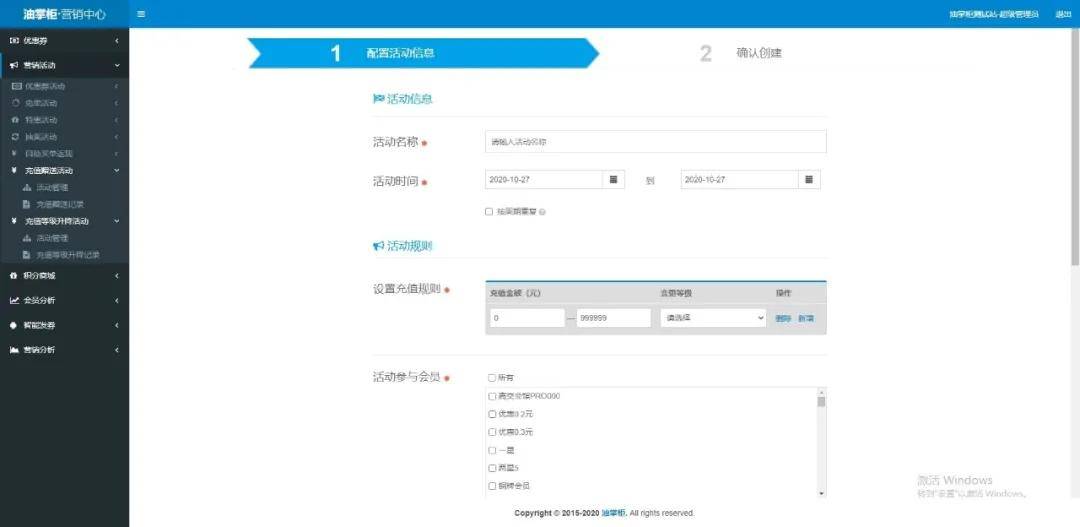Viewport: 1080px width, 527px height.
Task: Click the 活动名称 text input field
Action: pos(655,142)
